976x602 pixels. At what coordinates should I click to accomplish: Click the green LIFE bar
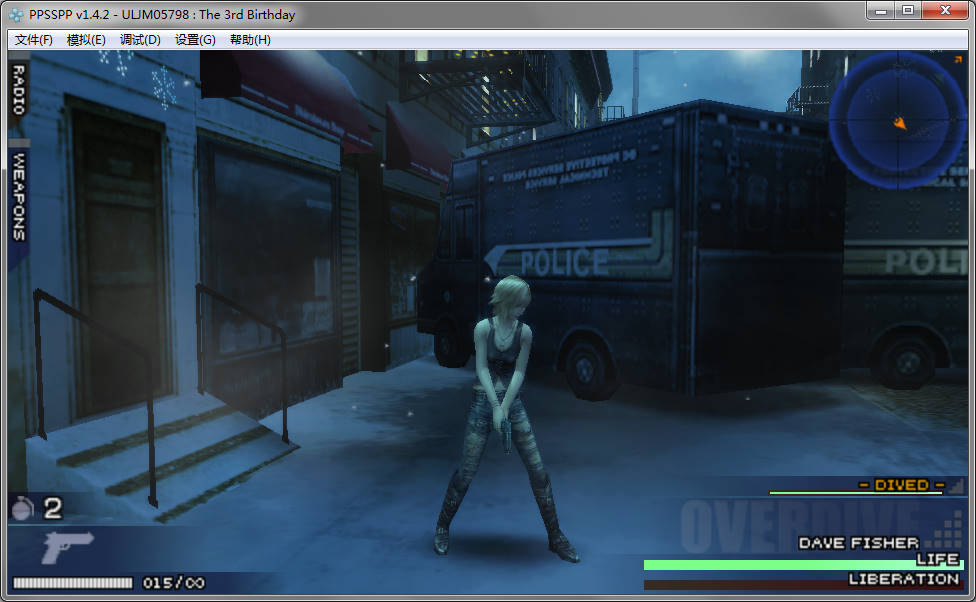coord(803,565)
